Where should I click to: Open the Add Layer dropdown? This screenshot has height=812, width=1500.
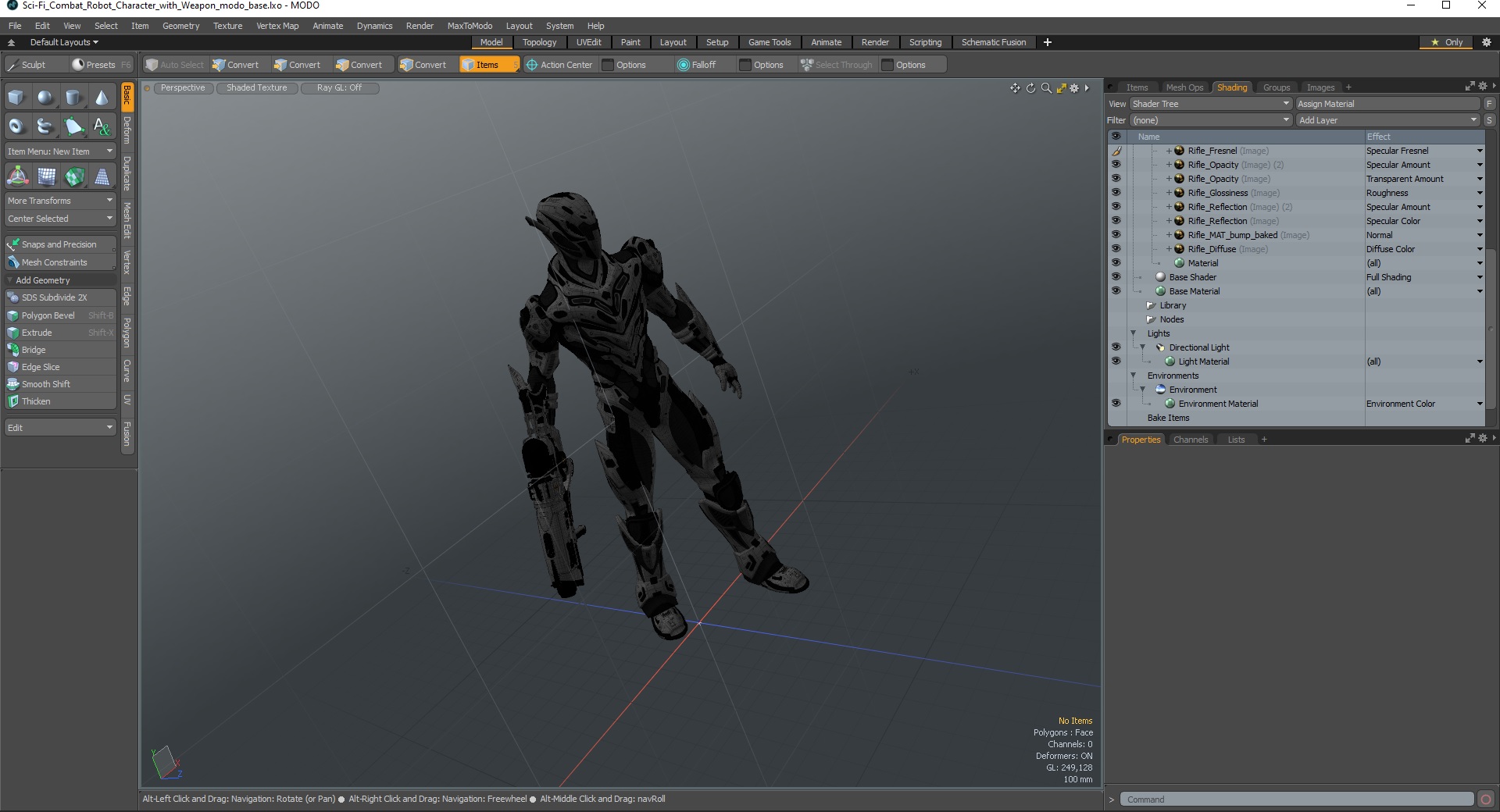[x=1387, y=120]
